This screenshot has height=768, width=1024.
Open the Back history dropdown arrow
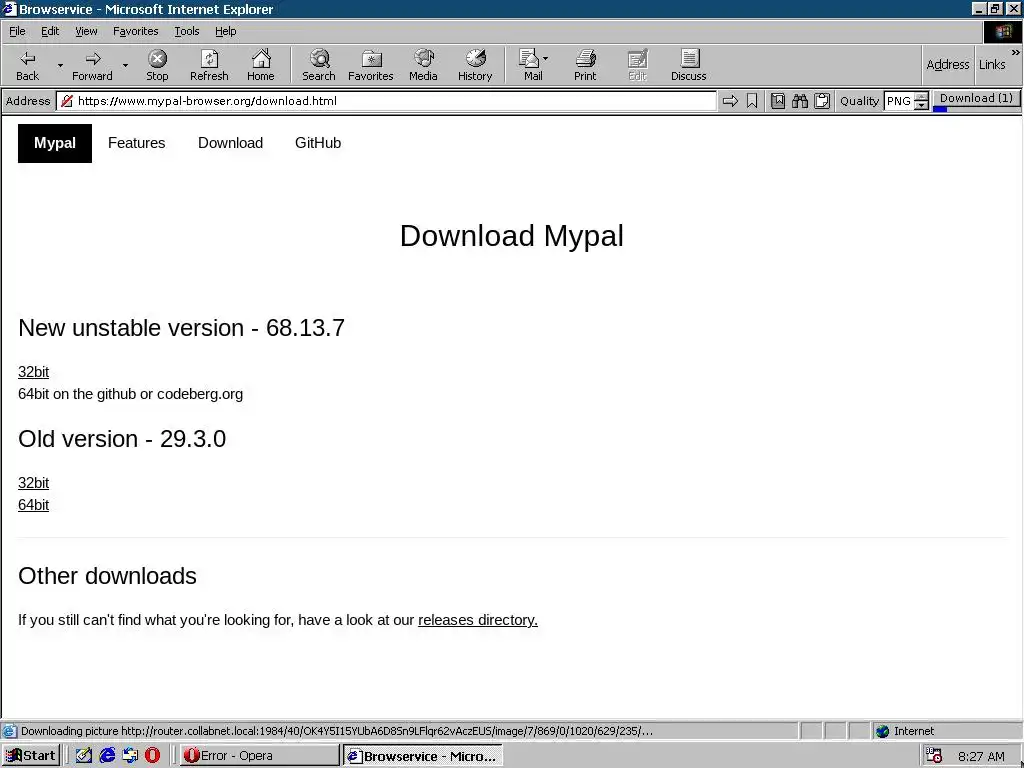click(60, 65)
